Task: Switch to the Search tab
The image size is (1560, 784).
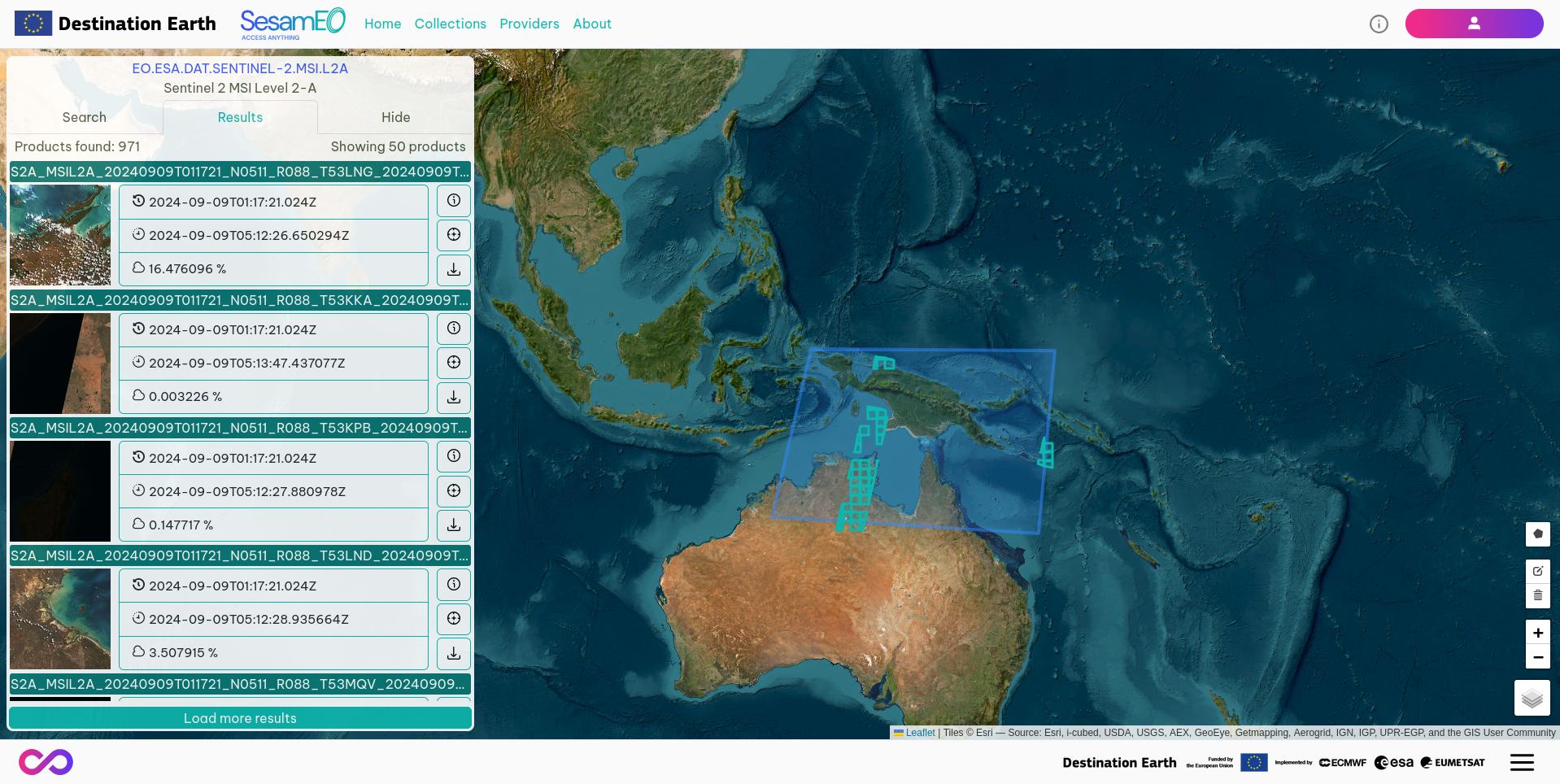Action: click(85, 117)
